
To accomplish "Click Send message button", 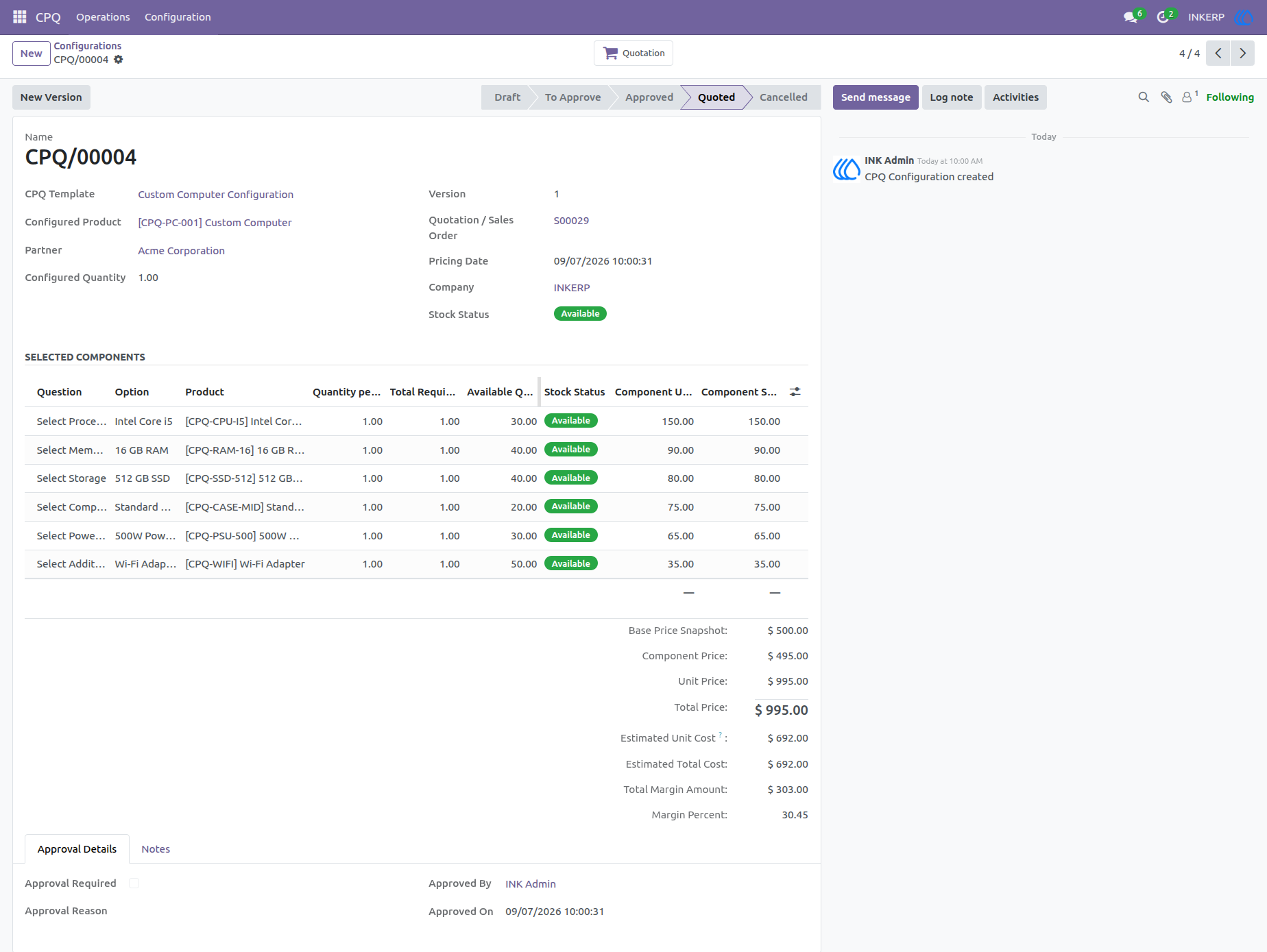I will 876,97.
